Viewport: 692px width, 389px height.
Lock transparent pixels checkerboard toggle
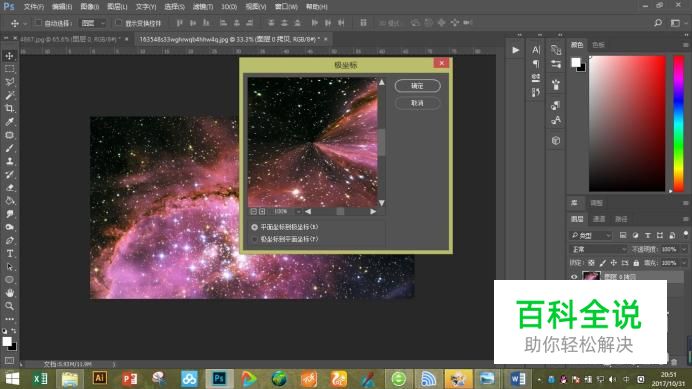click(x=591, y=263)
